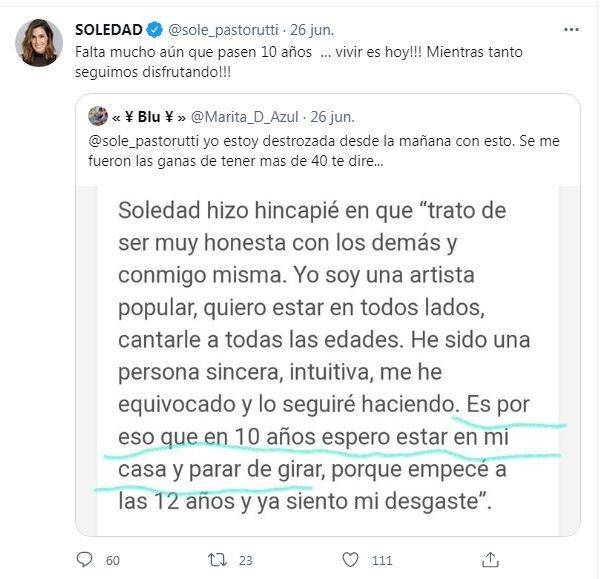Click the blue verified badge next to SOLEDAD
Screen dimensions: 605x579
[155, 30]
